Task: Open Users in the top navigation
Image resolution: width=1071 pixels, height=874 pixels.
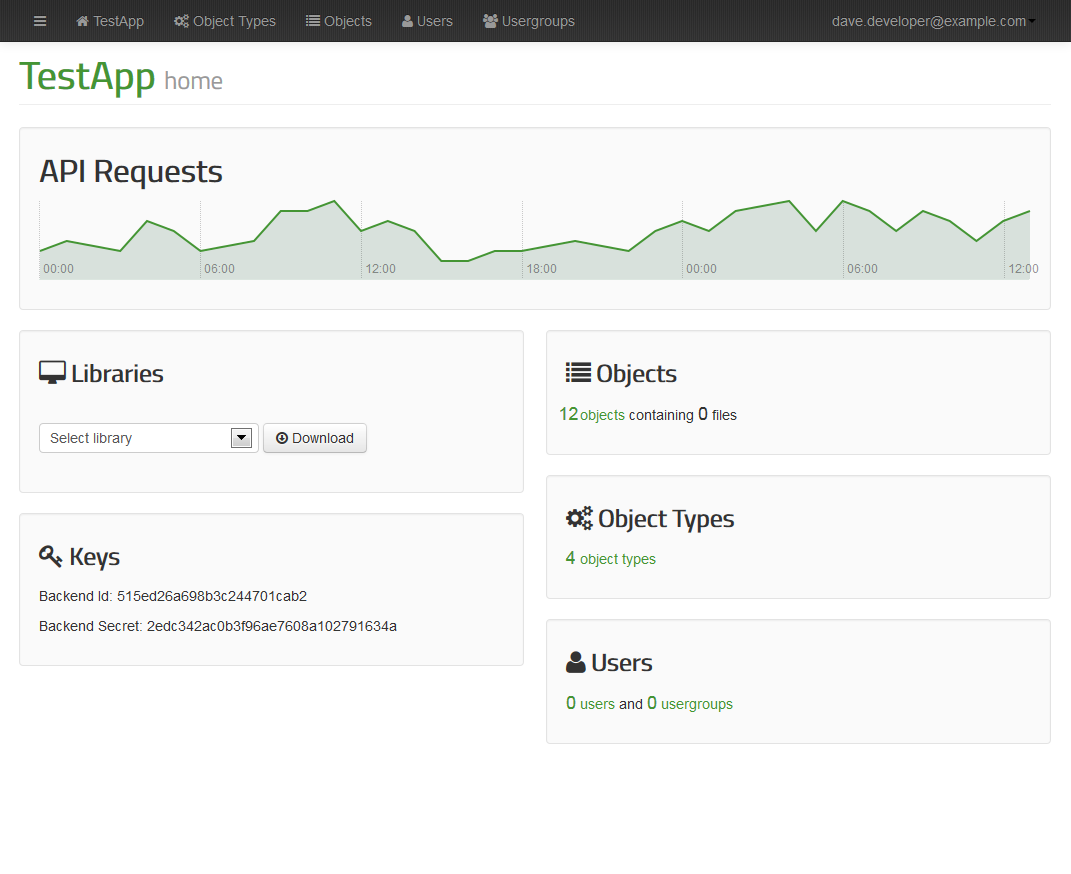Action: [x=427, y=21]
